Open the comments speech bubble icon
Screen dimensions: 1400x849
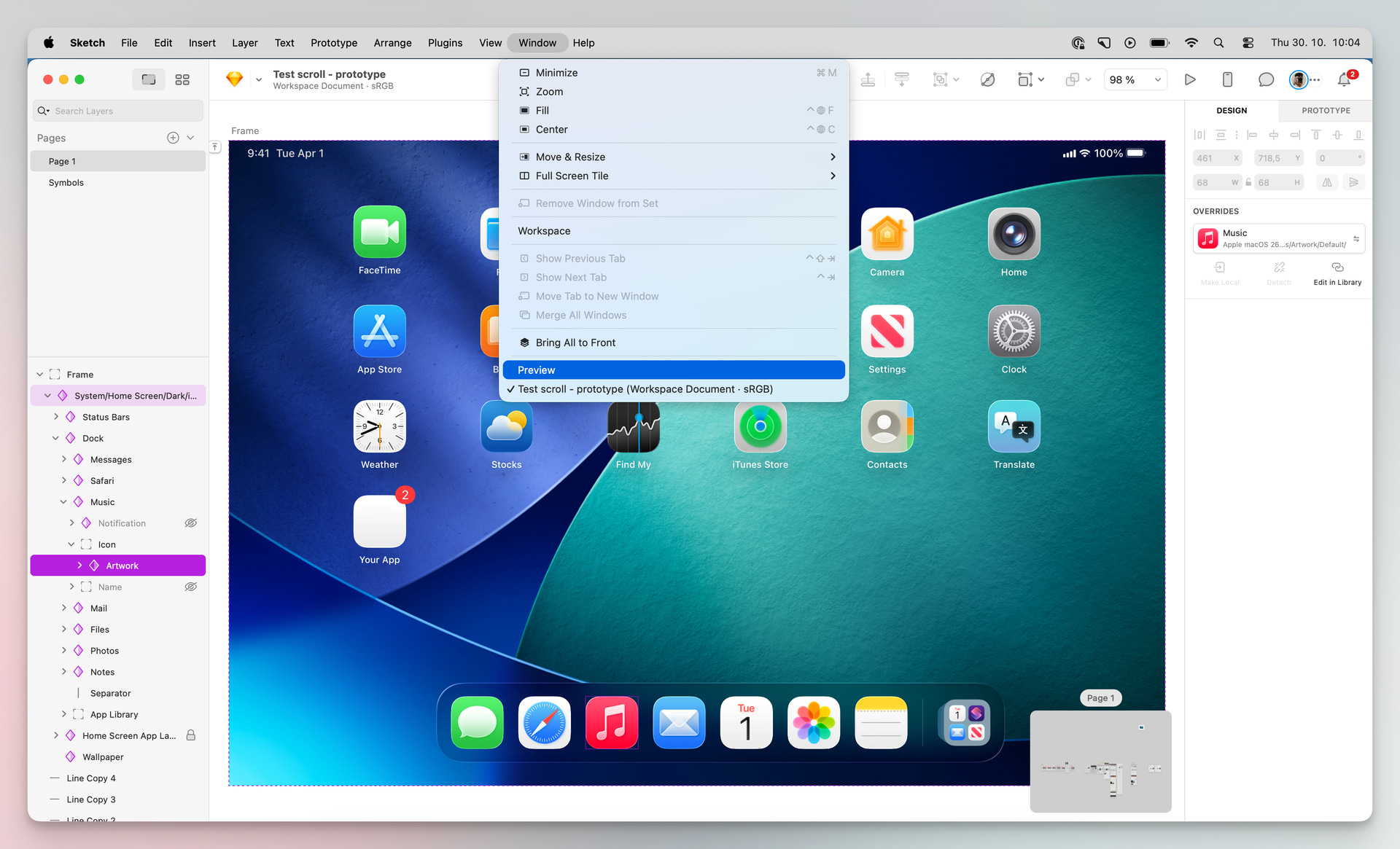pos(1266,79)
